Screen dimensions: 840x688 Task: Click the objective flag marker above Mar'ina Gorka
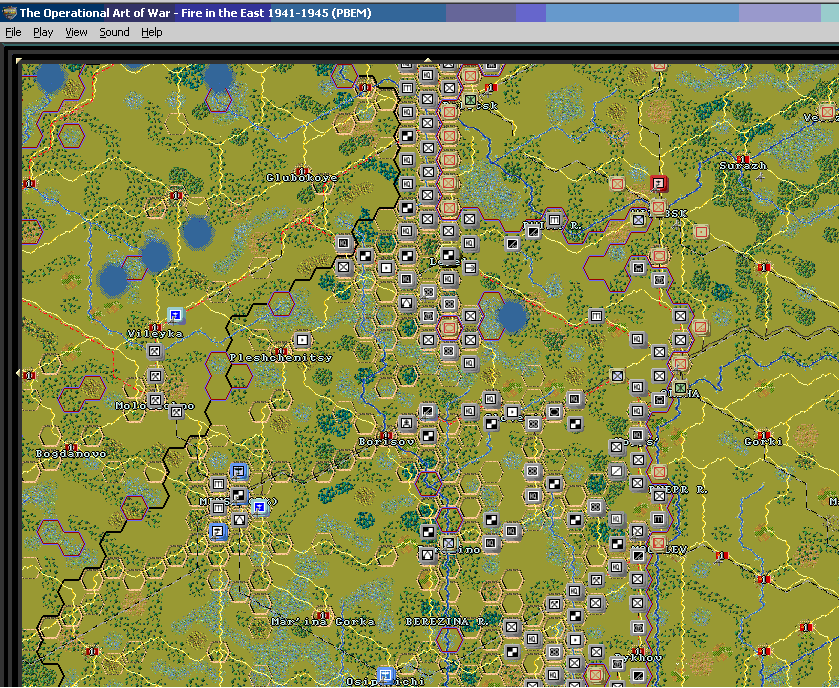pyautogui.click(x=322, y=615)
